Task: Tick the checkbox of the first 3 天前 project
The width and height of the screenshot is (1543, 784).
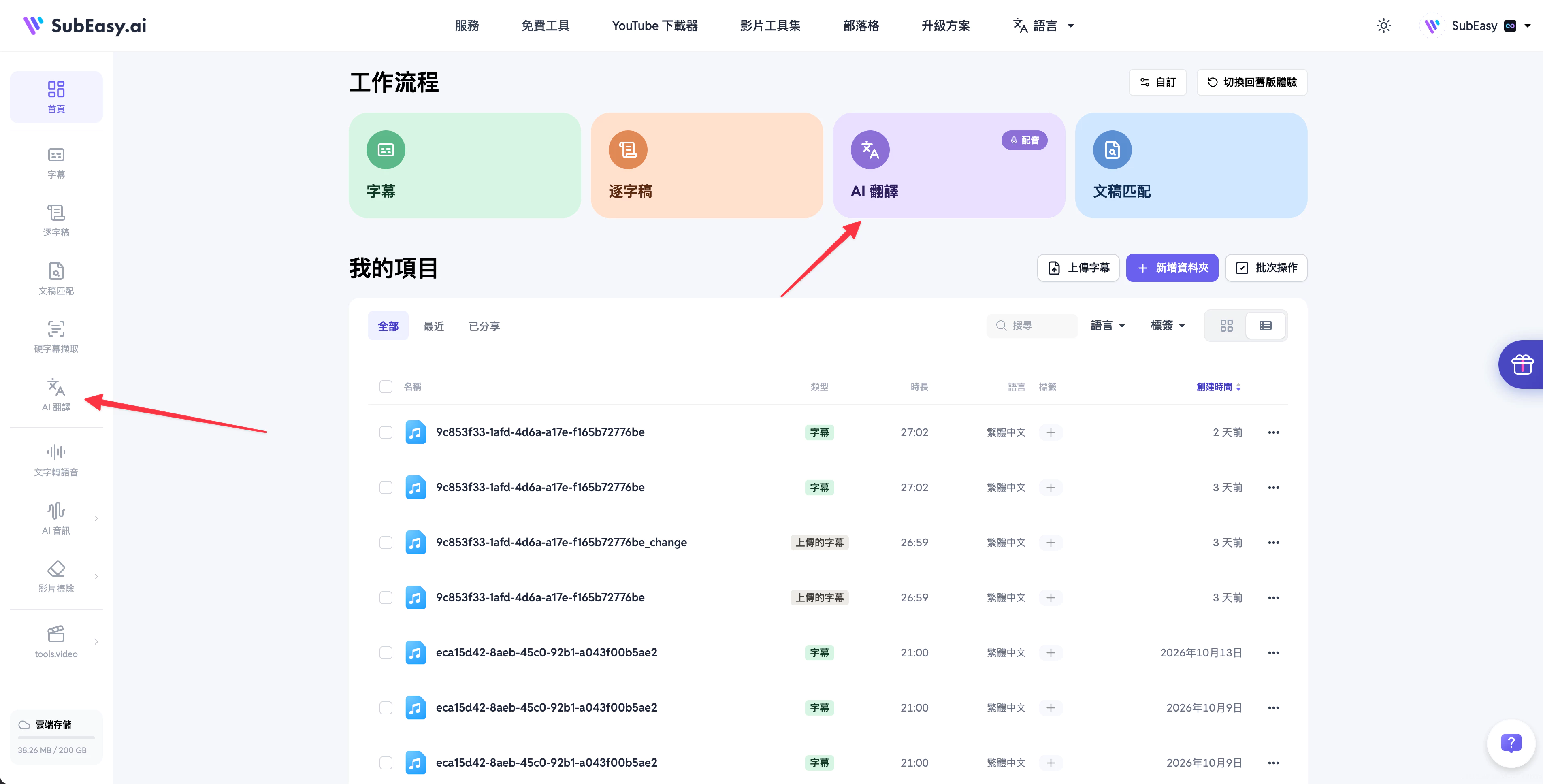Action: pos(386,488)
